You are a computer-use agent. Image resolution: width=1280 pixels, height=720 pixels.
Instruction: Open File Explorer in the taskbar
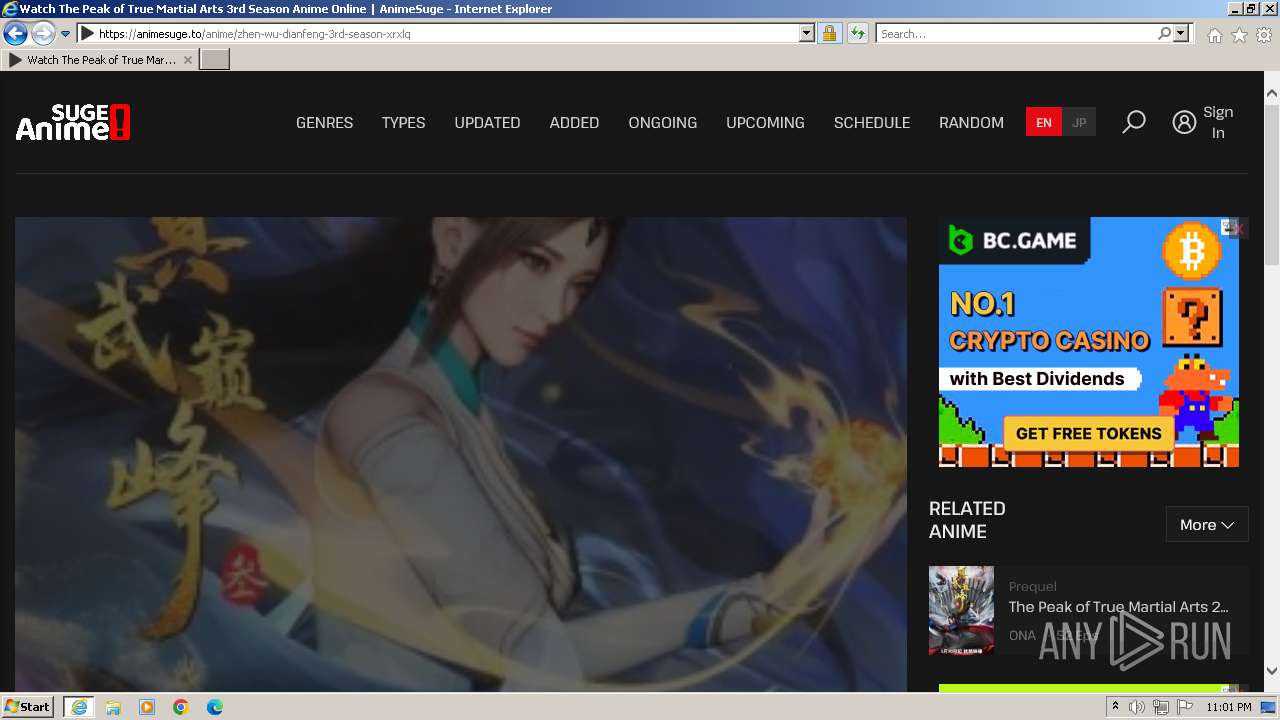tap(113, 707)
